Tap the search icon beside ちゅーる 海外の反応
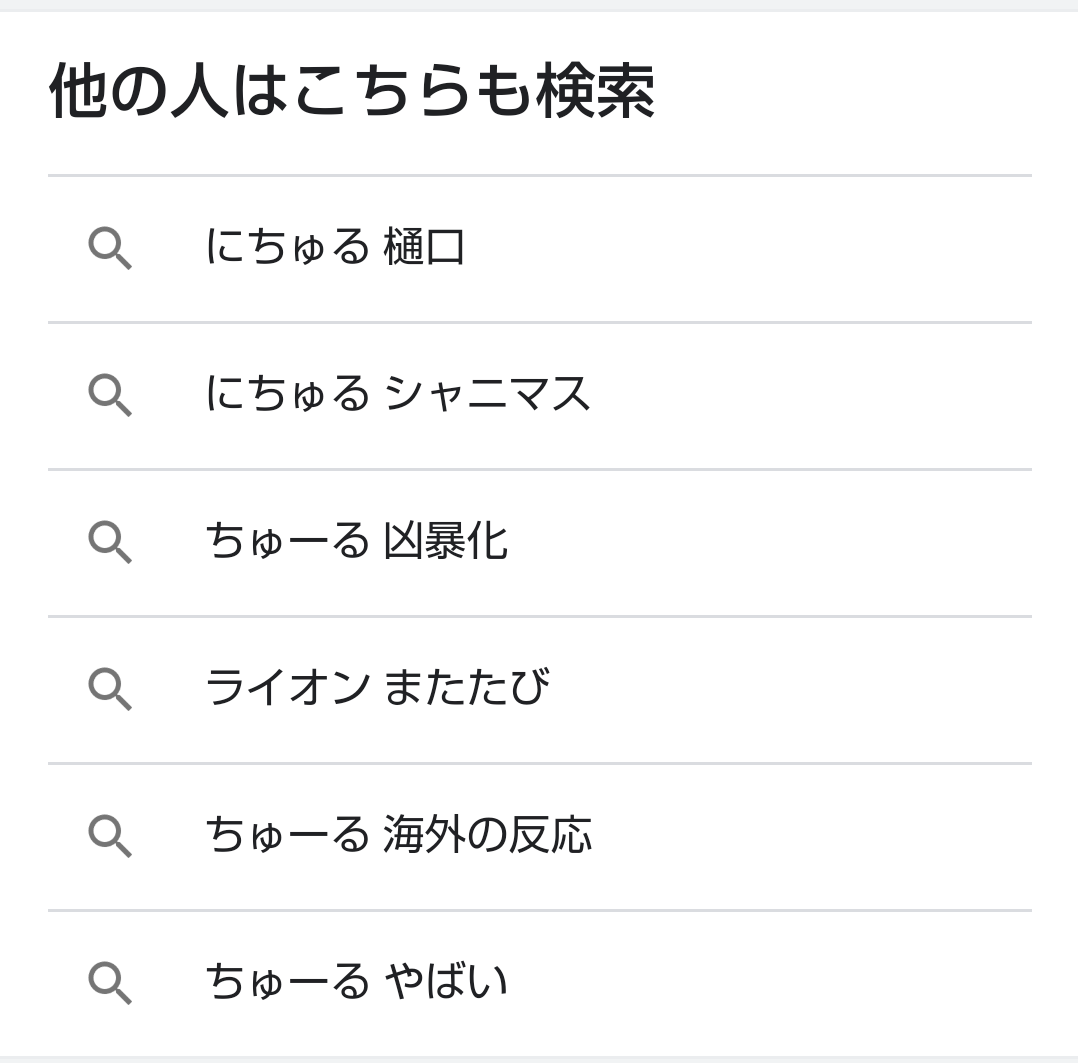The width and height of the screenshot is (1078, 1063). (x=109, y=836)
